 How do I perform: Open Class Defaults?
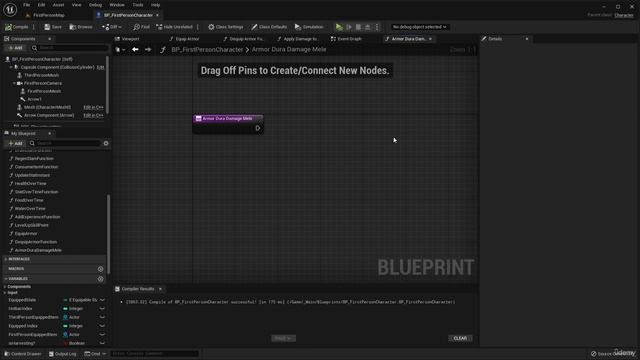pyautogui.click(x=269, y=27)
